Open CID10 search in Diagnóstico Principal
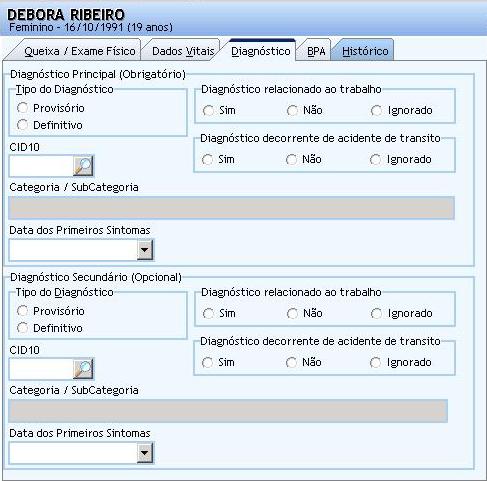 pyautogui.click(x=83, y=166)
